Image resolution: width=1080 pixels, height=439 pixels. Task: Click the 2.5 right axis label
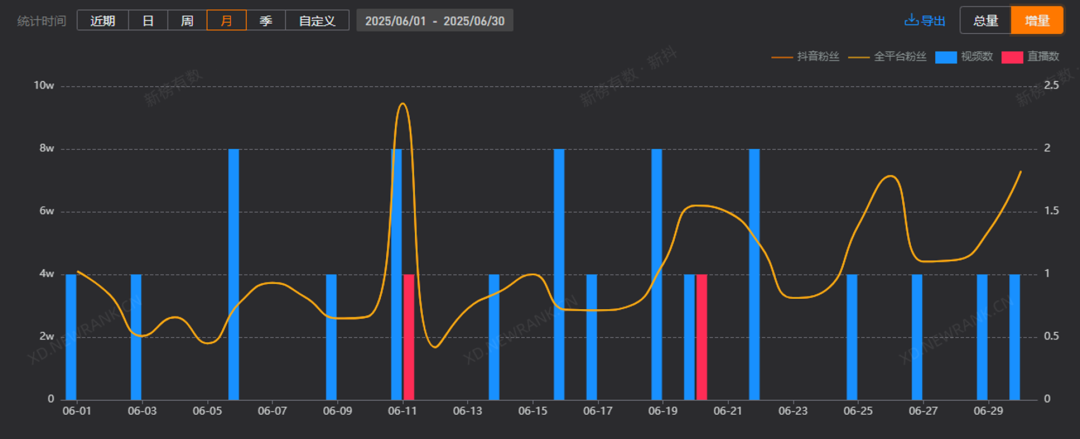click(x=1051, y=85)
